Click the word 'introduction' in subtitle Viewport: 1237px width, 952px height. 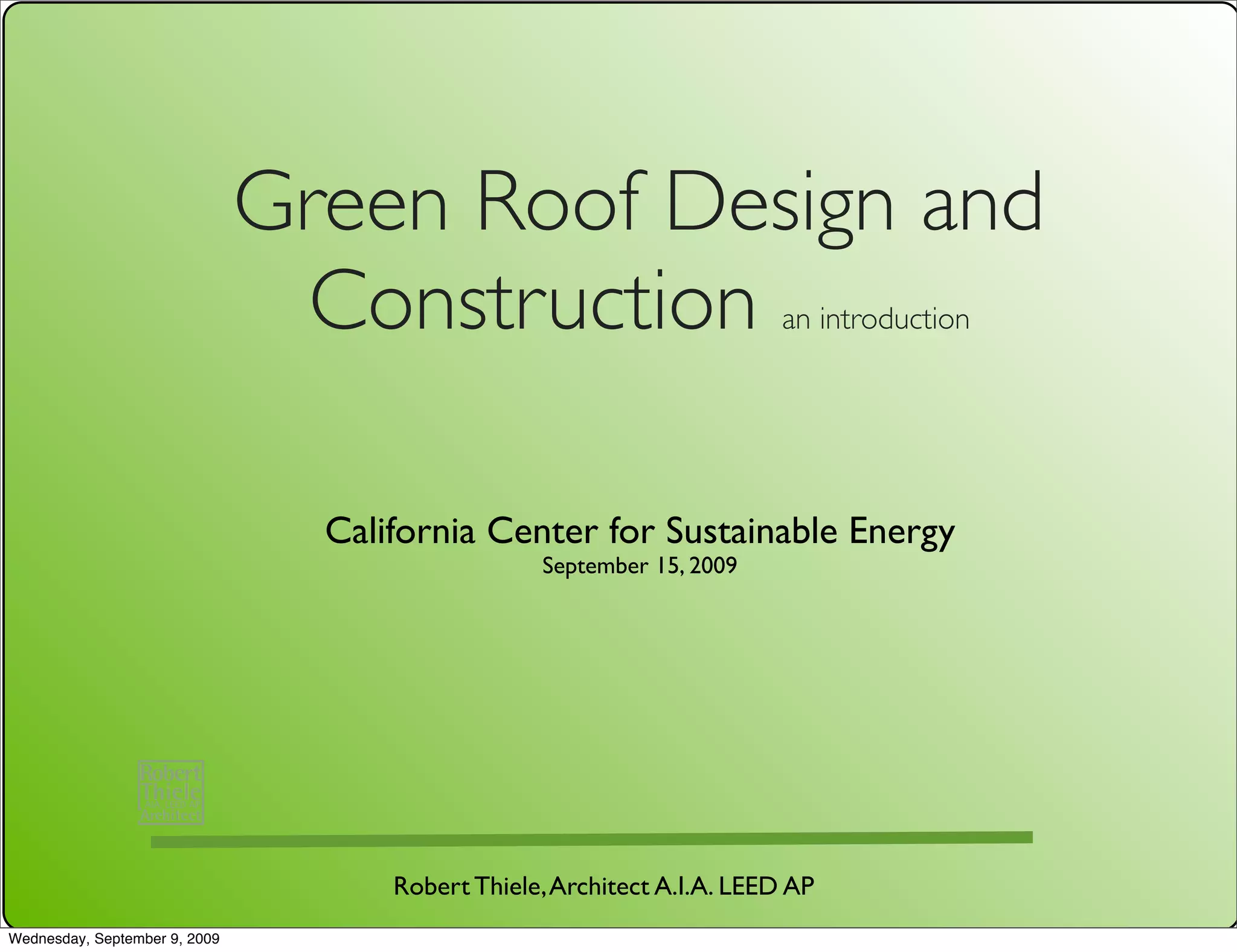click(x=895, y=320)
